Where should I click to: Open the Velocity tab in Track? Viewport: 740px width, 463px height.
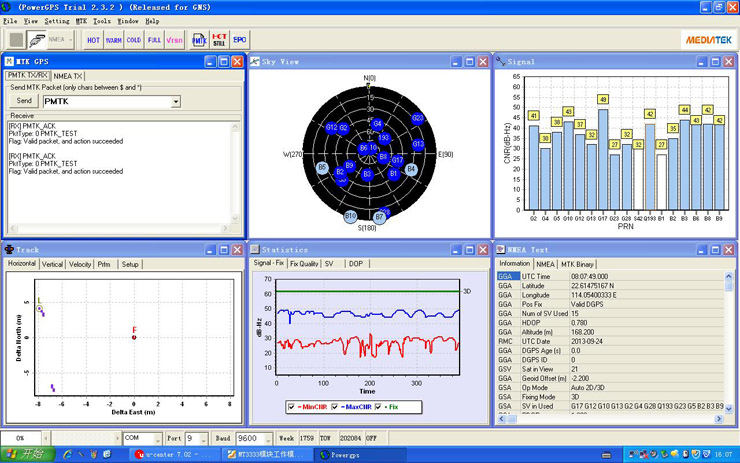(80, 264)
